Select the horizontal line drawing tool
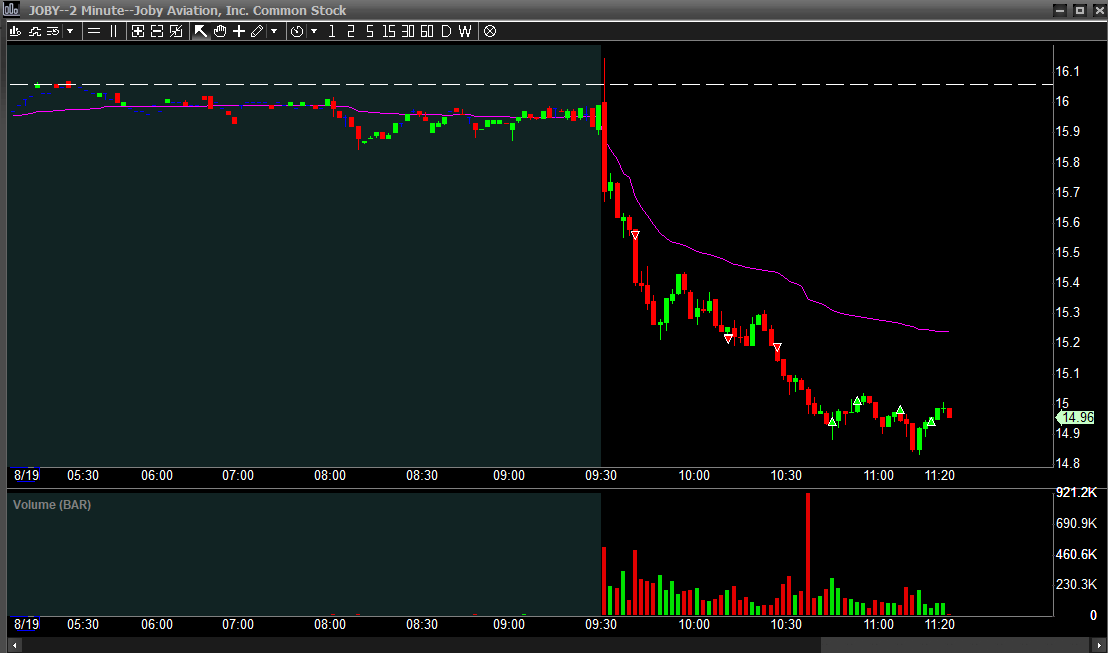This screenshot has width=1108, height=653. [x=94, y=31]
